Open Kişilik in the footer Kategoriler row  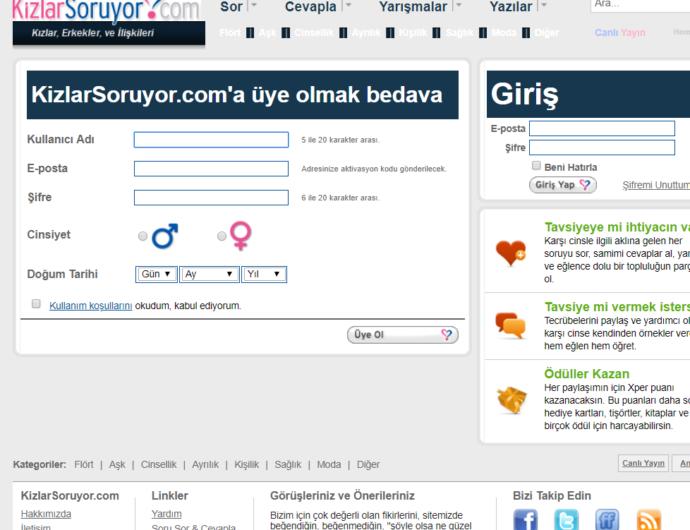pos(246,464)
